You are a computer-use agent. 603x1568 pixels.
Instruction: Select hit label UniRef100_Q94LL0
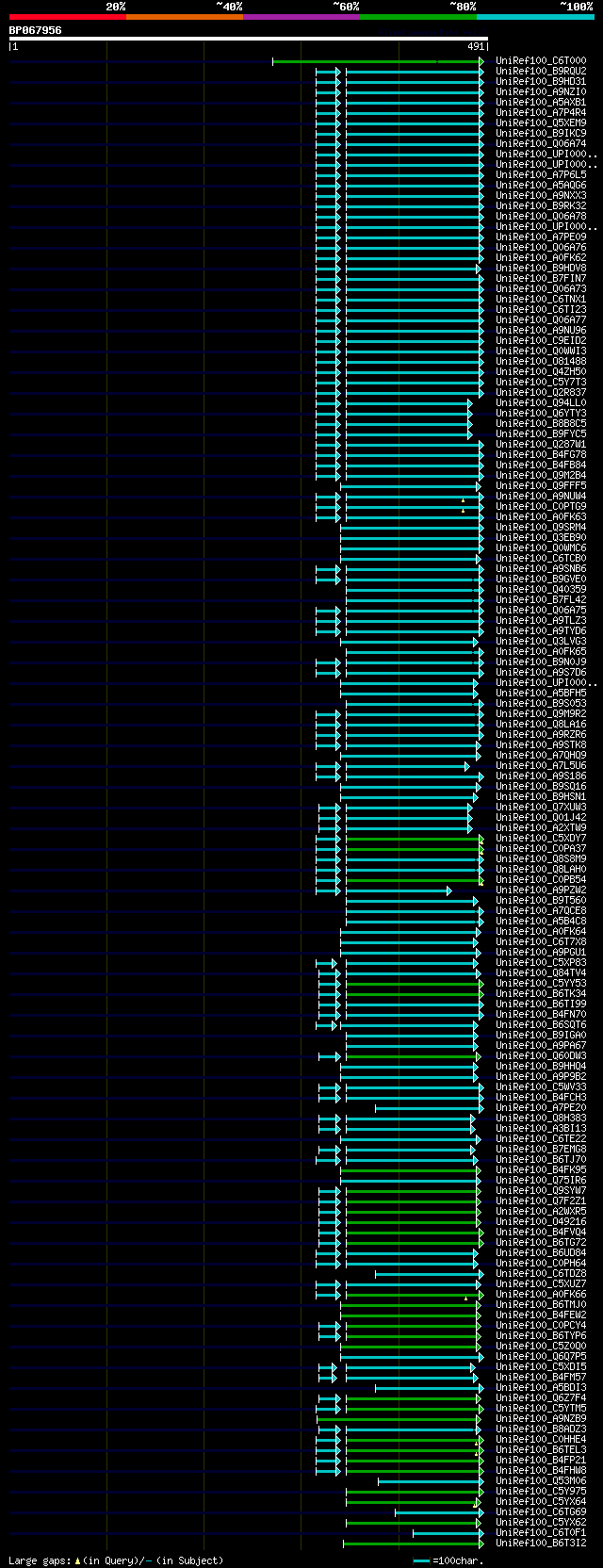click(x=541, y=403)
